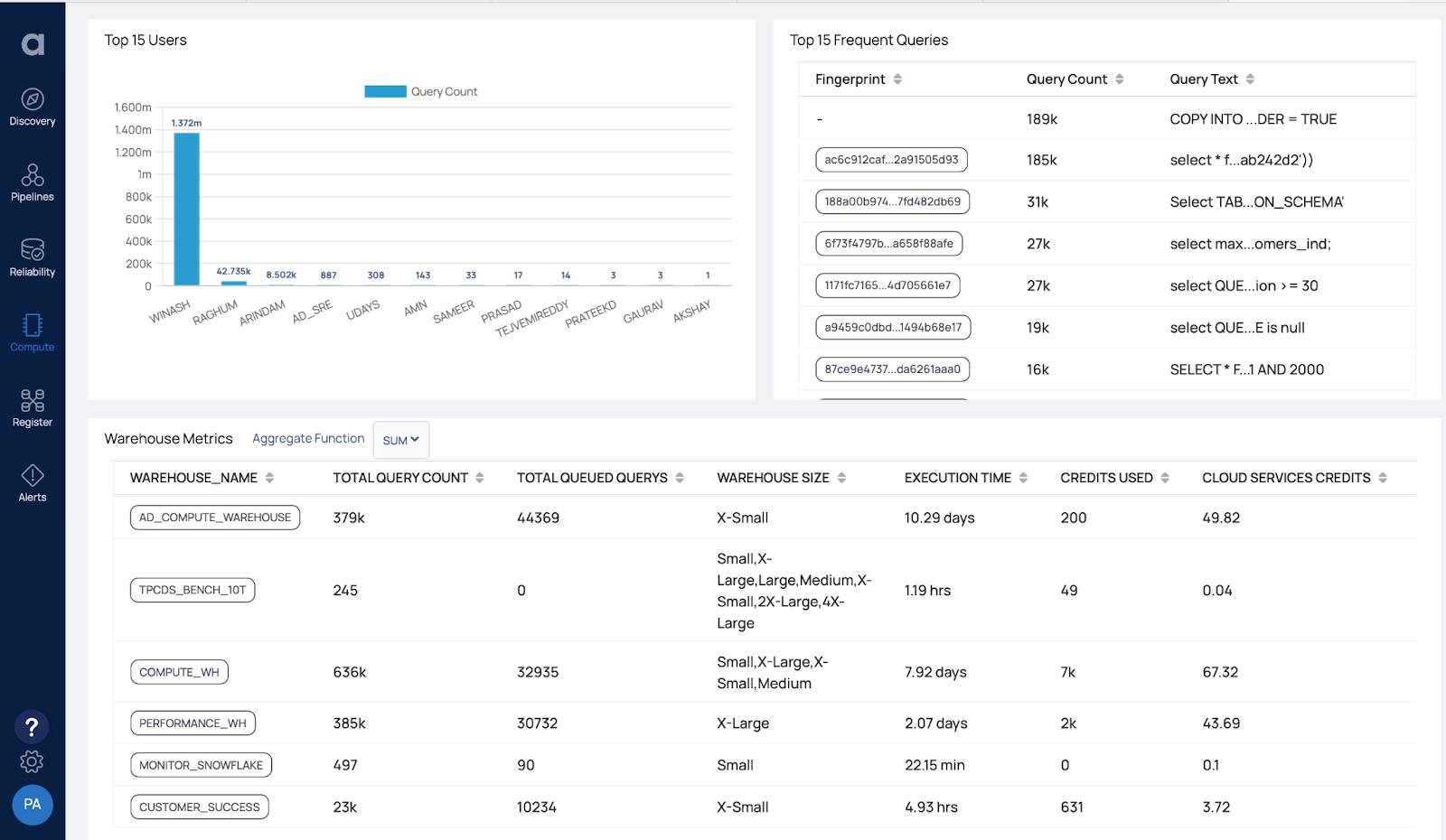Open the Discovery section
This screenshot has width=1446, height=840.
click(32, 107)
